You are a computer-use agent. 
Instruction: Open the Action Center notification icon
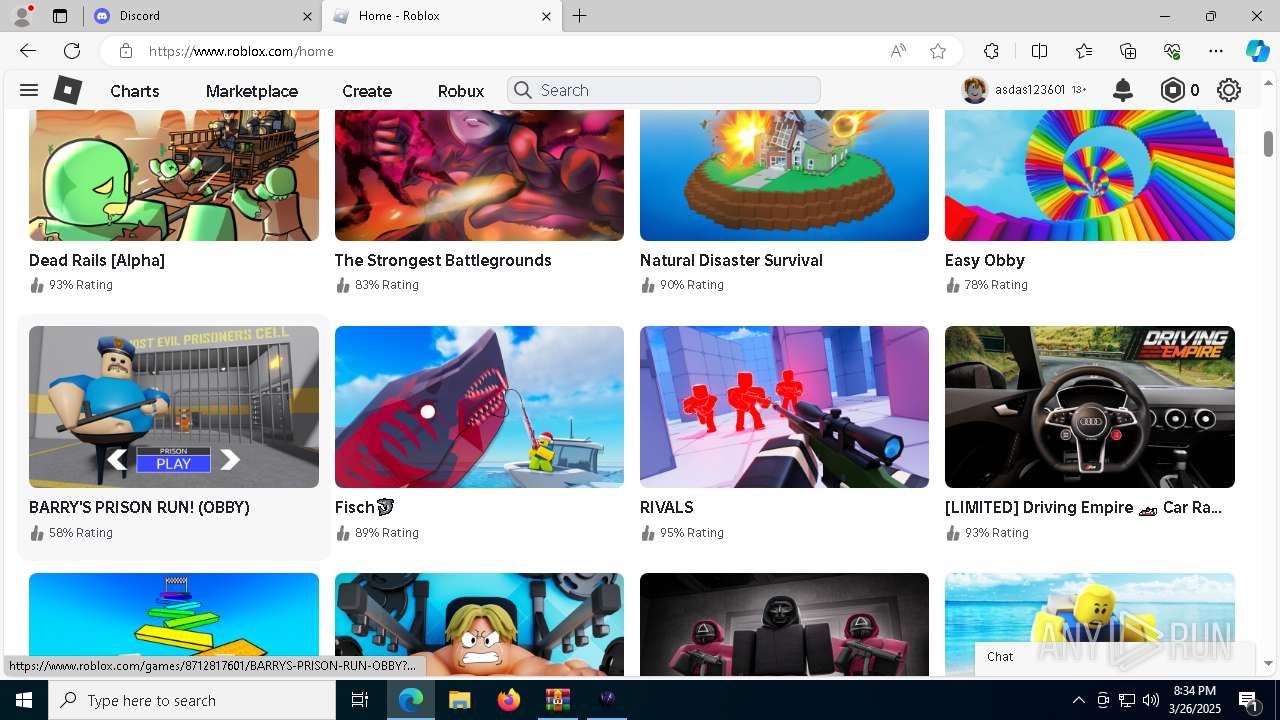coord(1249,700)
